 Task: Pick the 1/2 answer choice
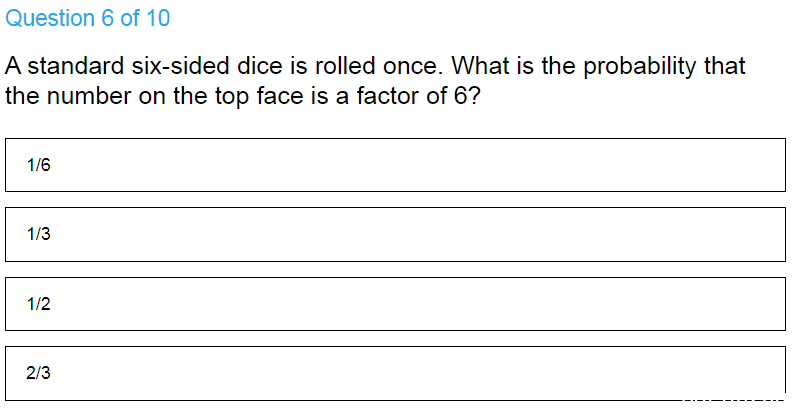pos(395,304)
